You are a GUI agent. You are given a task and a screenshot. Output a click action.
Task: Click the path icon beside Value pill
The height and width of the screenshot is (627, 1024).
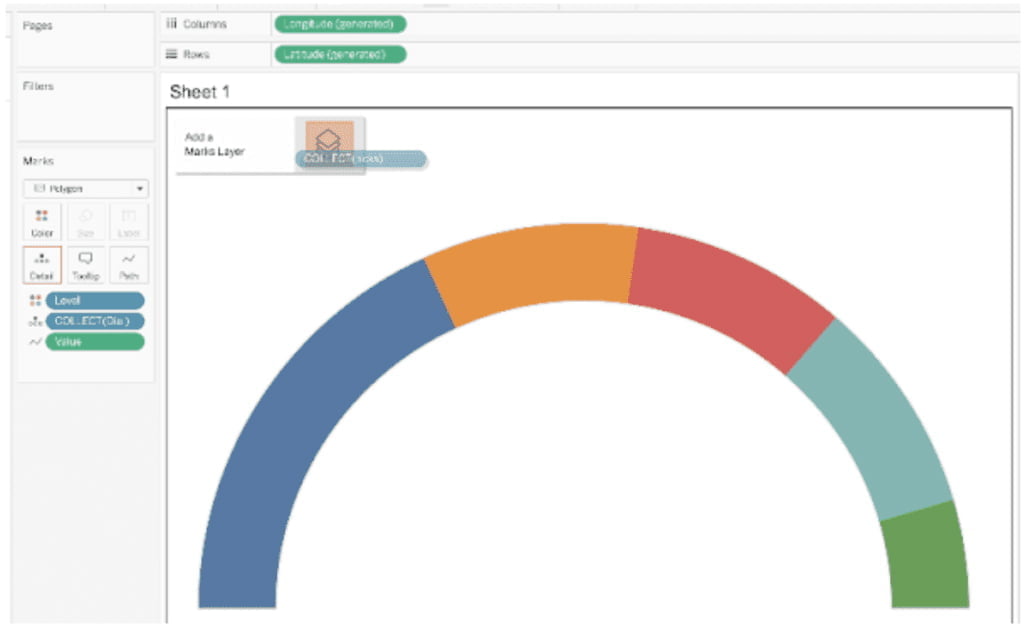[36, 342]
